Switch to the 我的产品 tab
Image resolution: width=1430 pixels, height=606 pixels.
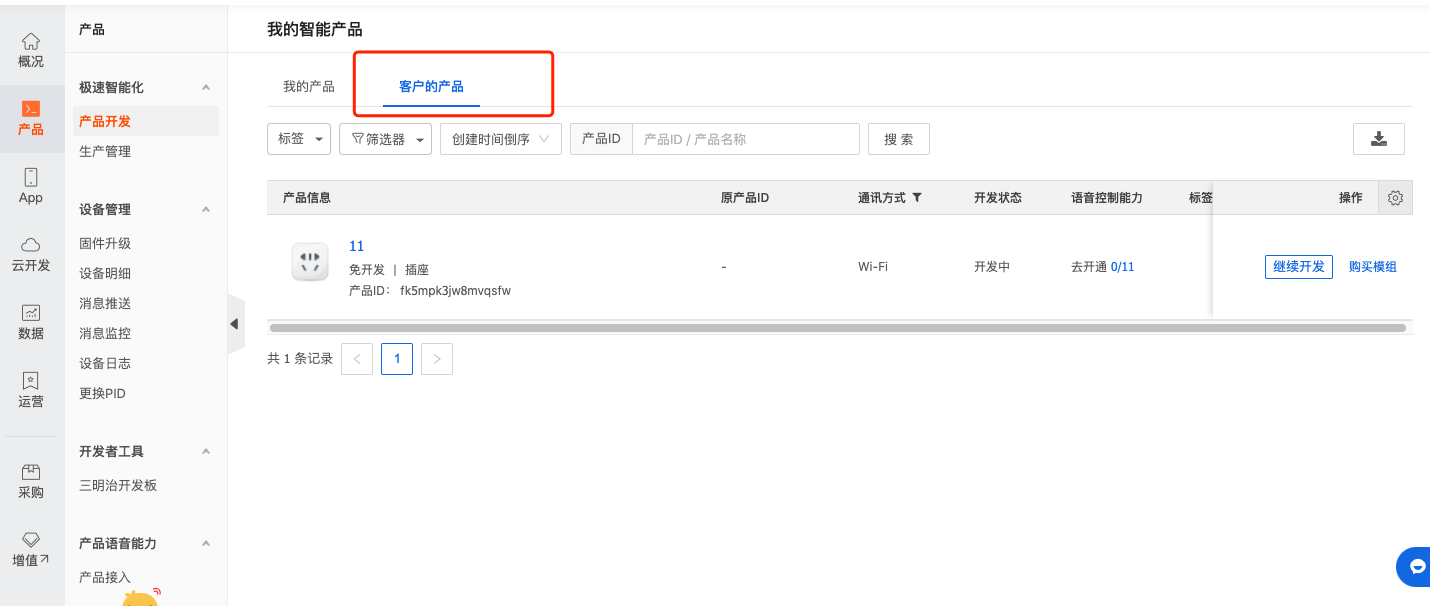308,87
